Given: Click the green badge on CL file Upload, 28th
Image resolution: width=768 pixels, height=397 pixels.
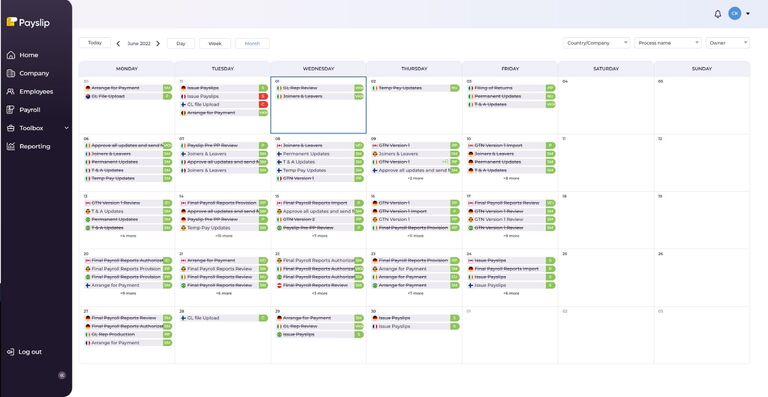Looking at the screenshot, I should tap(263, 318).
